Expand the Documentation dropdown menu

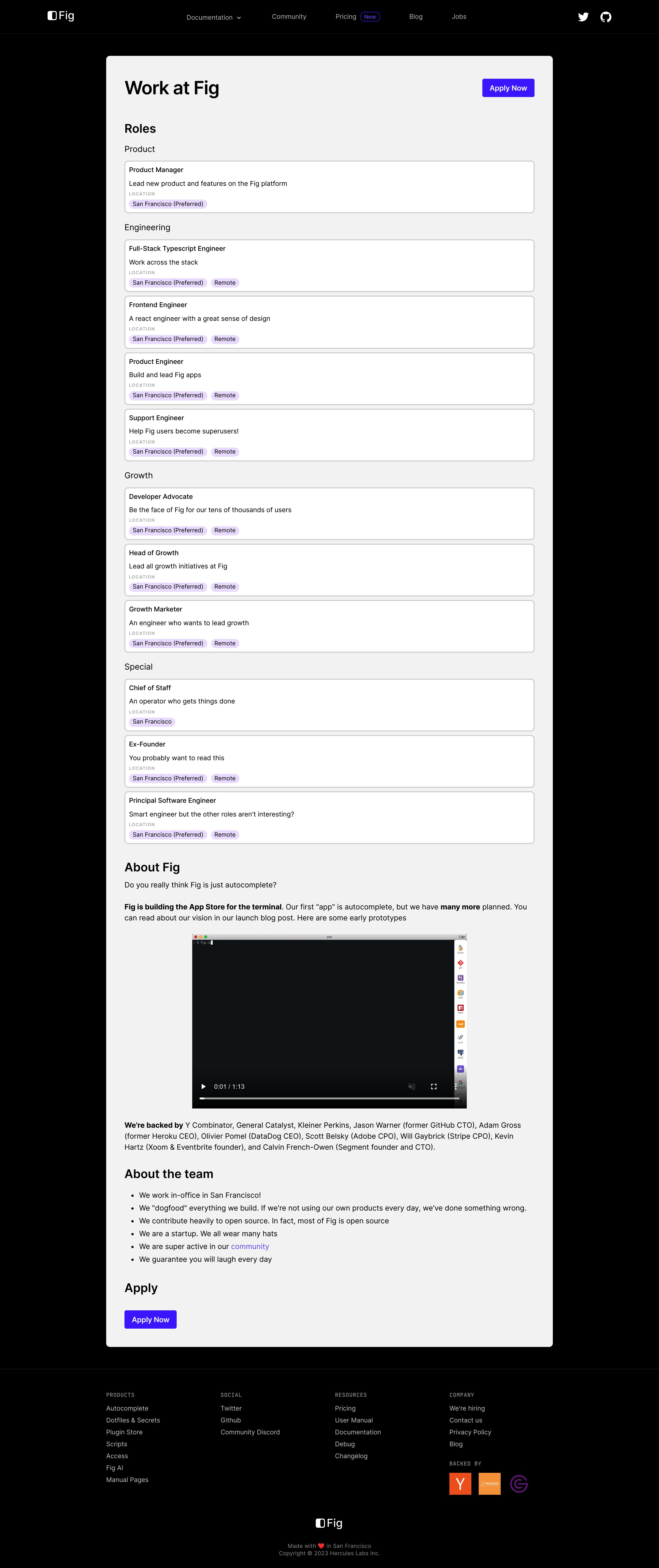[213, 18]
